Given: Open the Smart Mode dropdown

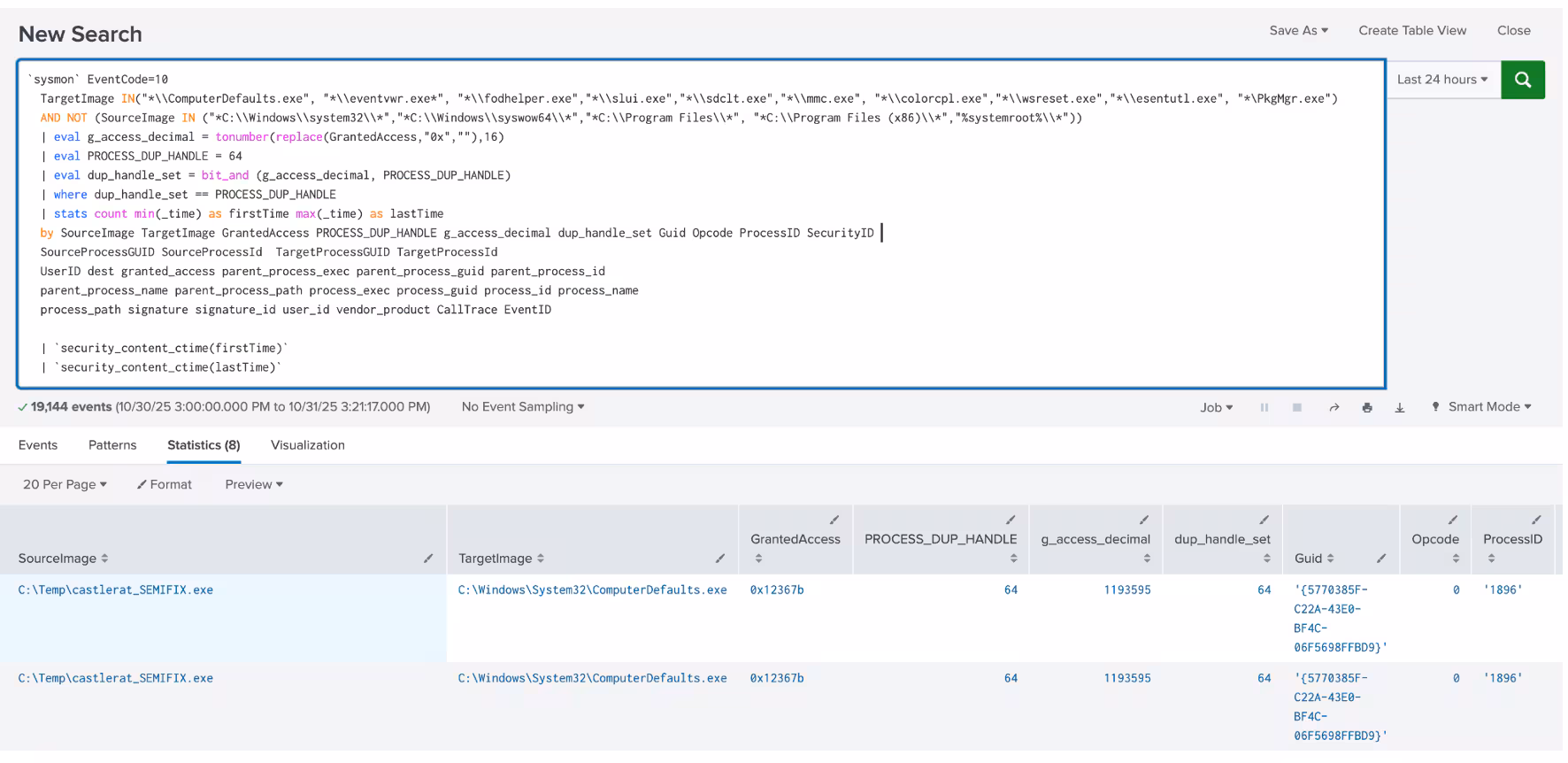Looking at the screenshot, I should pos(1488,407).
